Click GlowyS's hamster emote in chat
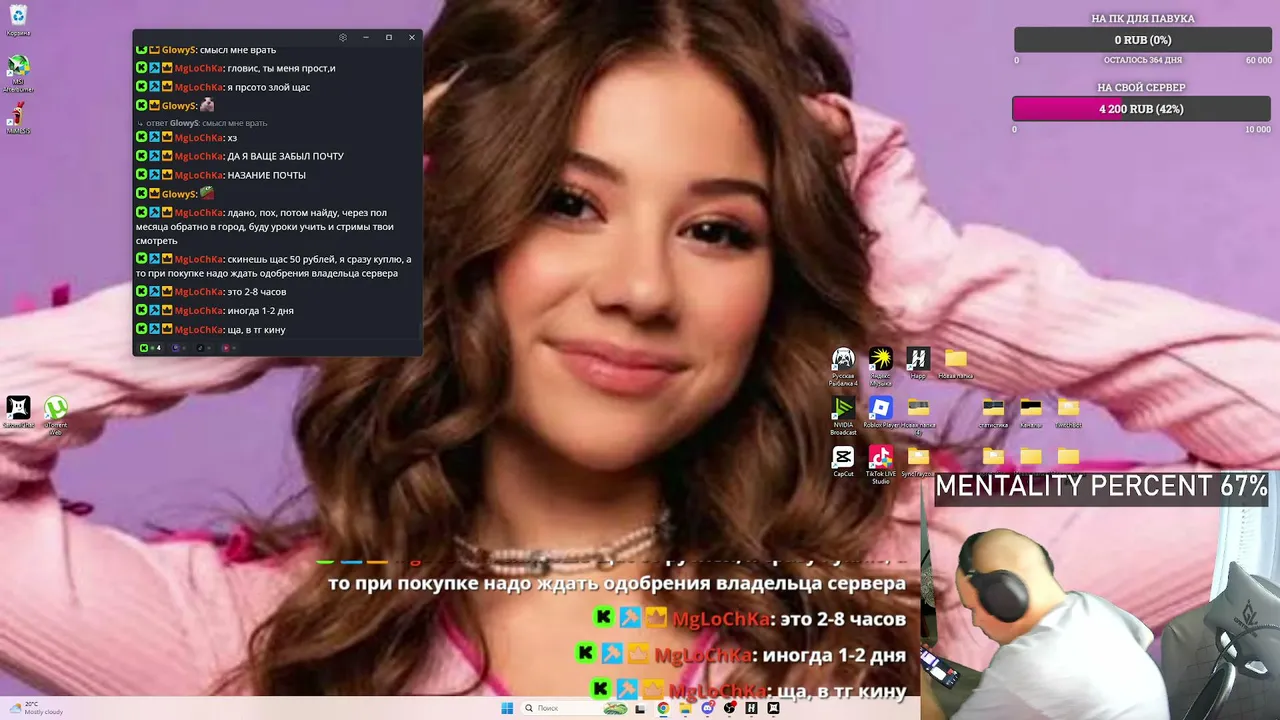The height and width of the screenshot is (720, 1280). coord(207,105)
